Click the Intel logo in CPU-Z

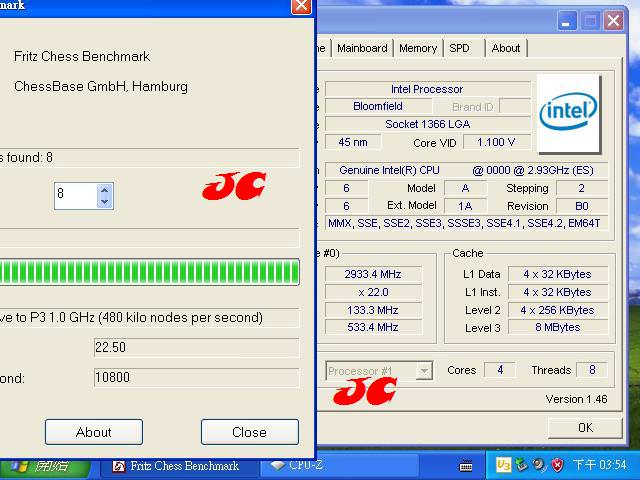click(x=569, y=113)
